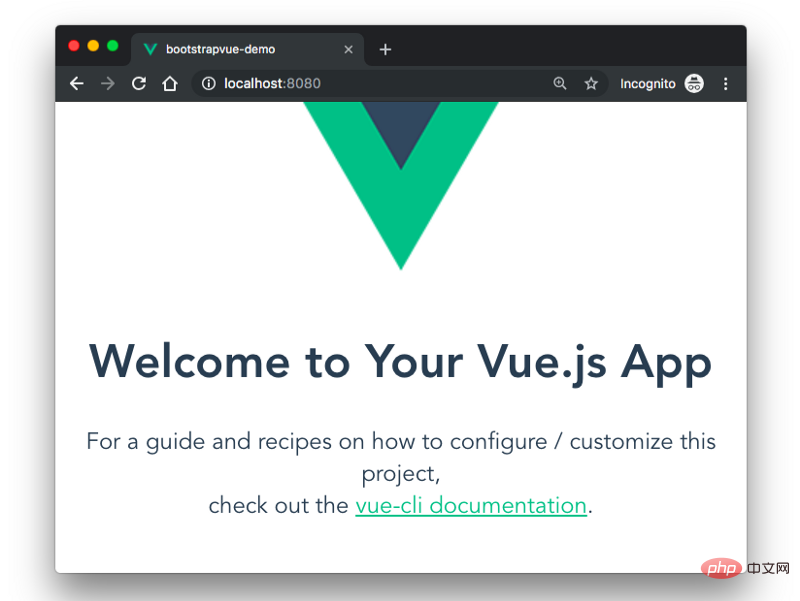Click the red close window button

click(74, 46)
